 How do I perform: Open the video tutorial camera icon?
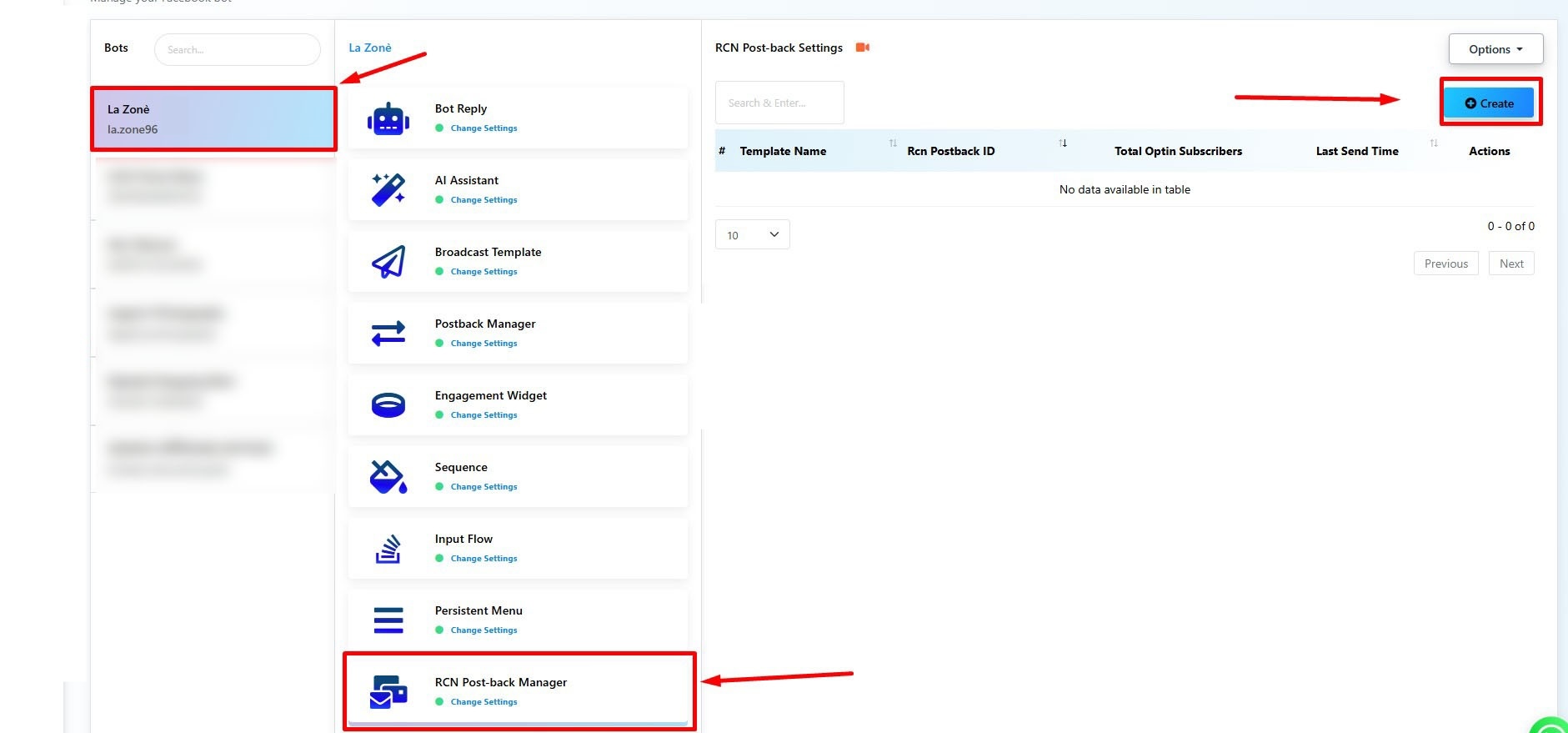[x=863, y=48]
